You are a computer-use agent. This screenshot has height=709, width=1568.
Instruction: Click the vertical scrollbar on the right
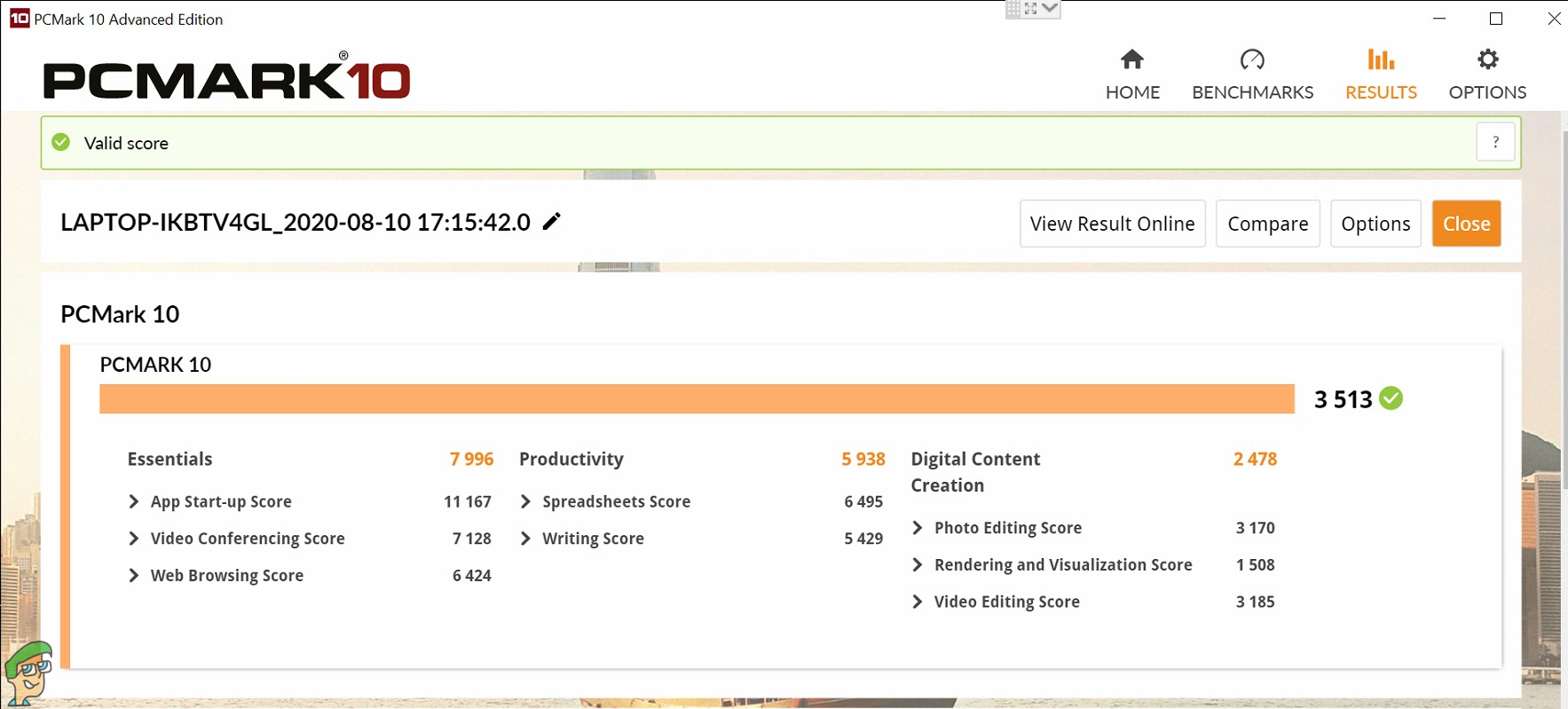point(1564,311)
